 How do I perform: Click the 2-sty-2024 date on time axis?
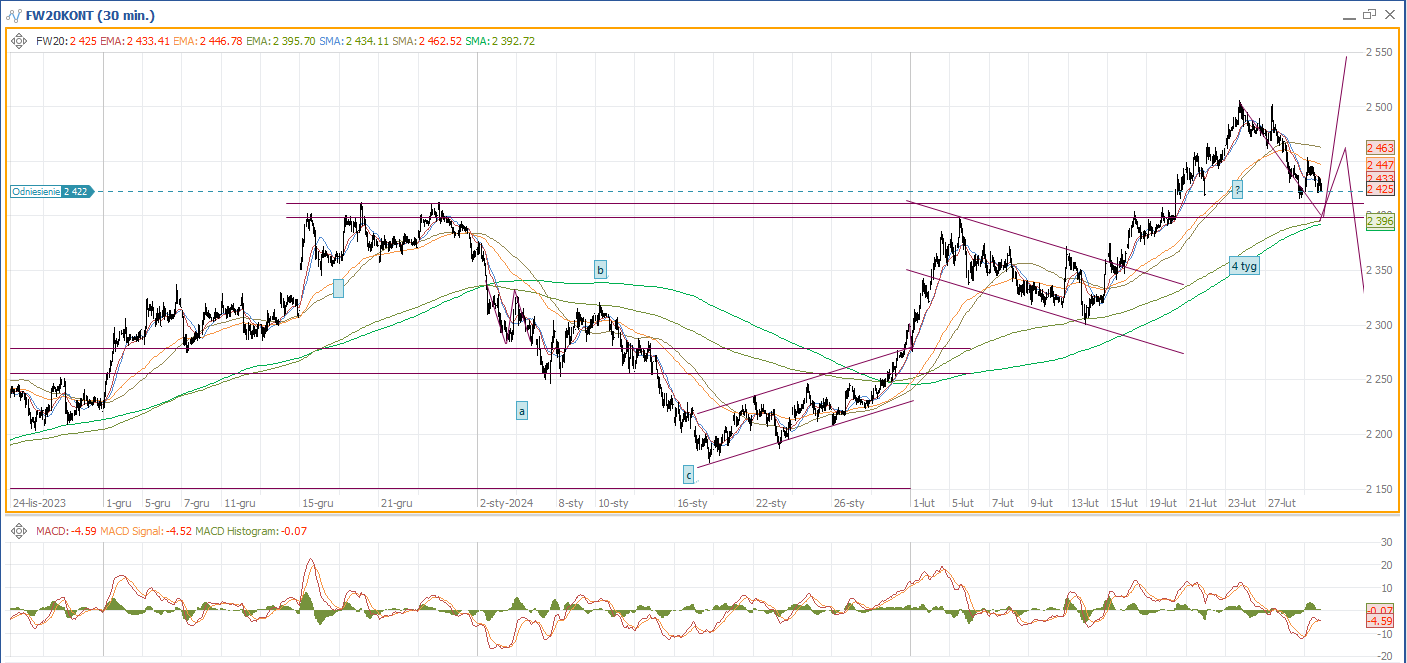coord(505,503)
